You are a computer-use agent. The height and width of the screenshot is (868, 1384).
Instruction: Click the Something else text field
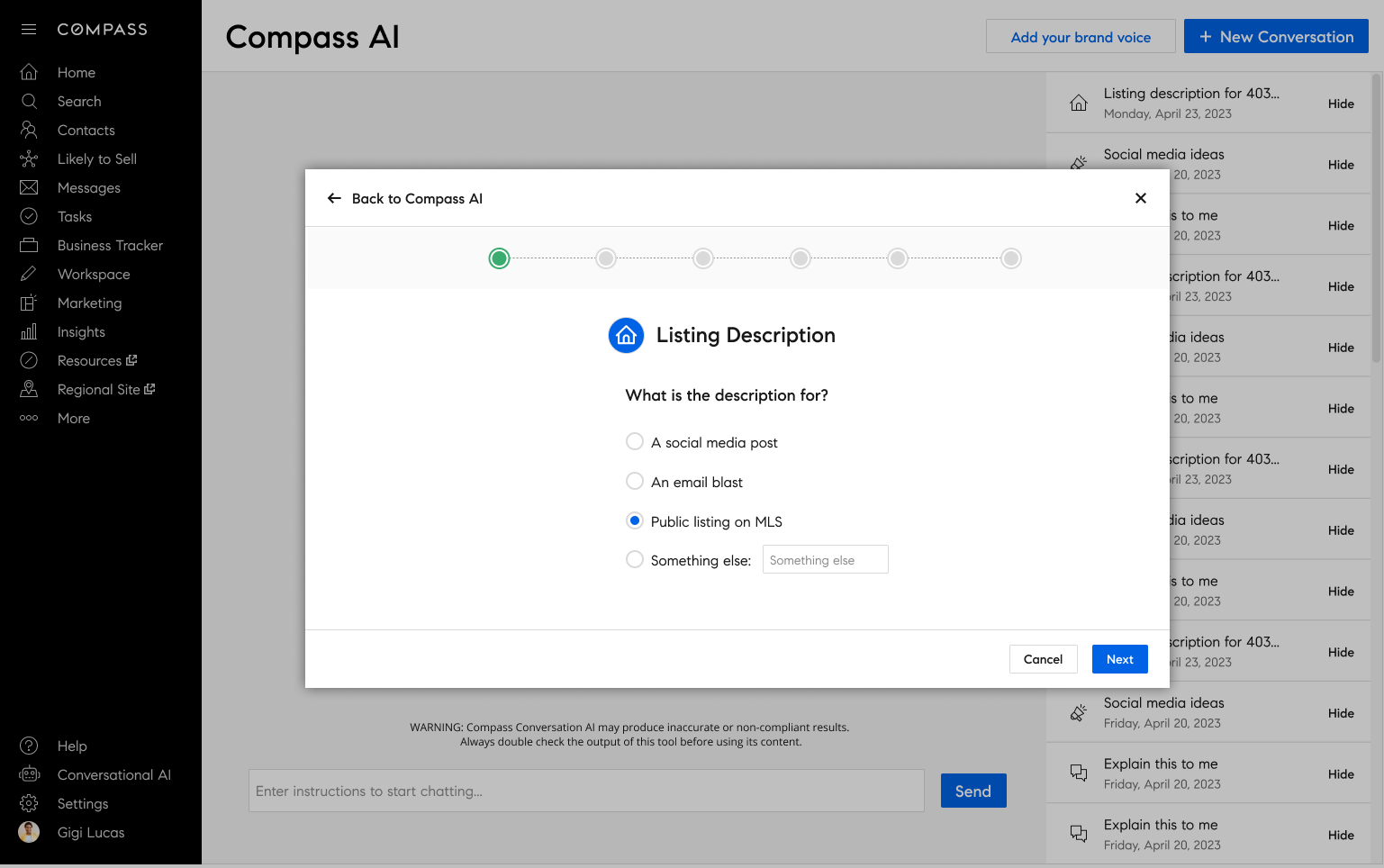coord(826,559)
